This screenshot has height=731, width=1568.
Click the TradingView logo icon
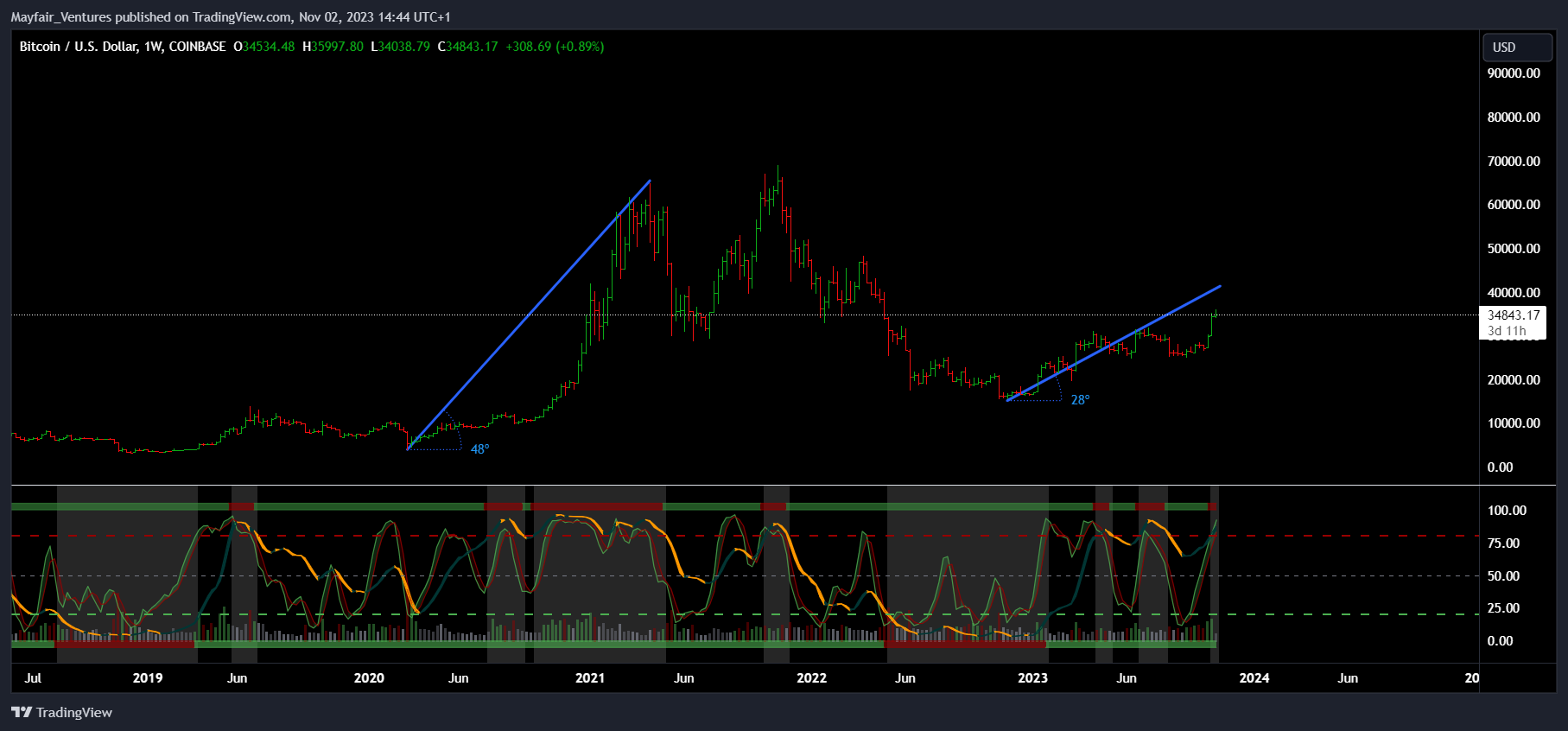pyautogui.click(x=22, y=712)
